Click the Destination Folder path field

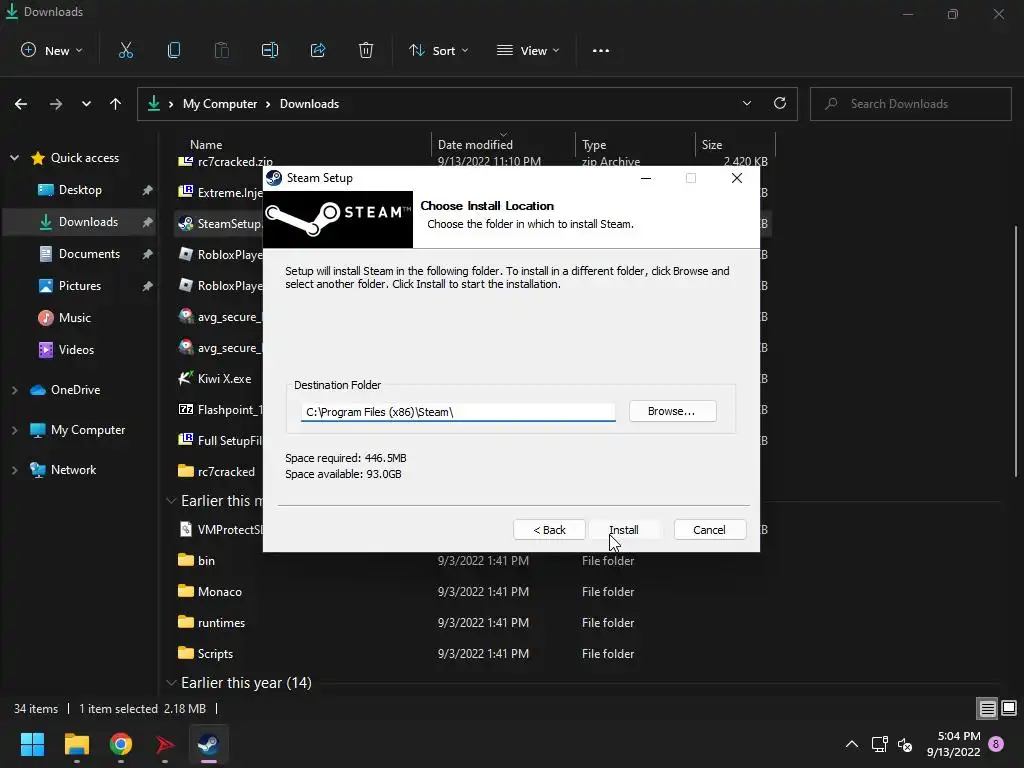(458, 412)
